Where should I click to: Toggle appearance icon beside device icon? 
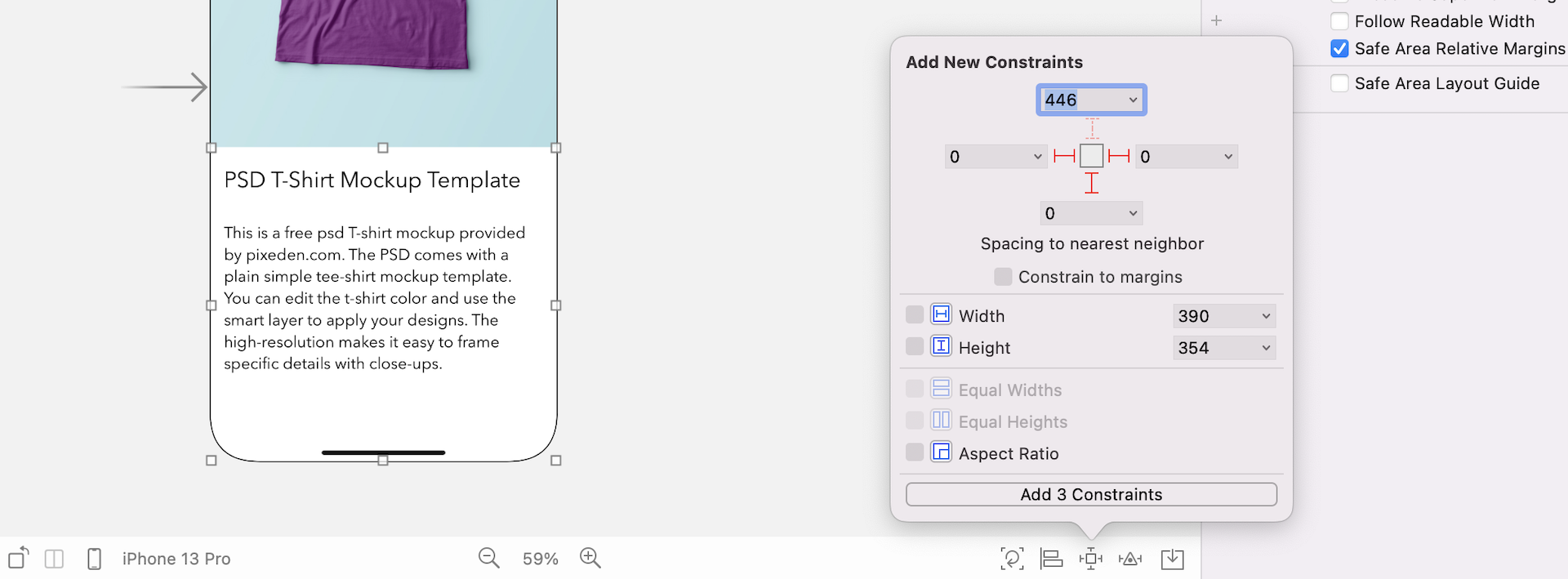[x=55, y=559]
